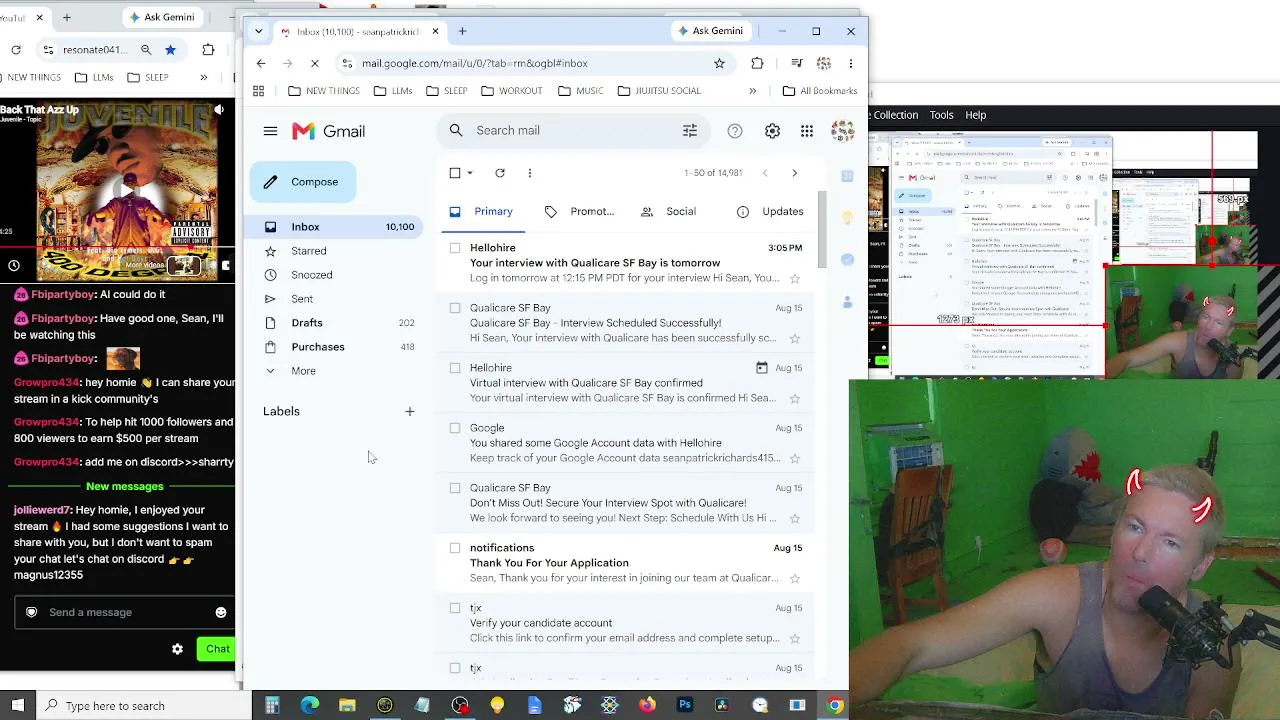The height and width of the screenshot is (720, 1280).
Task: Open chat settings gear in stream chat
Action: pos(177,649)
